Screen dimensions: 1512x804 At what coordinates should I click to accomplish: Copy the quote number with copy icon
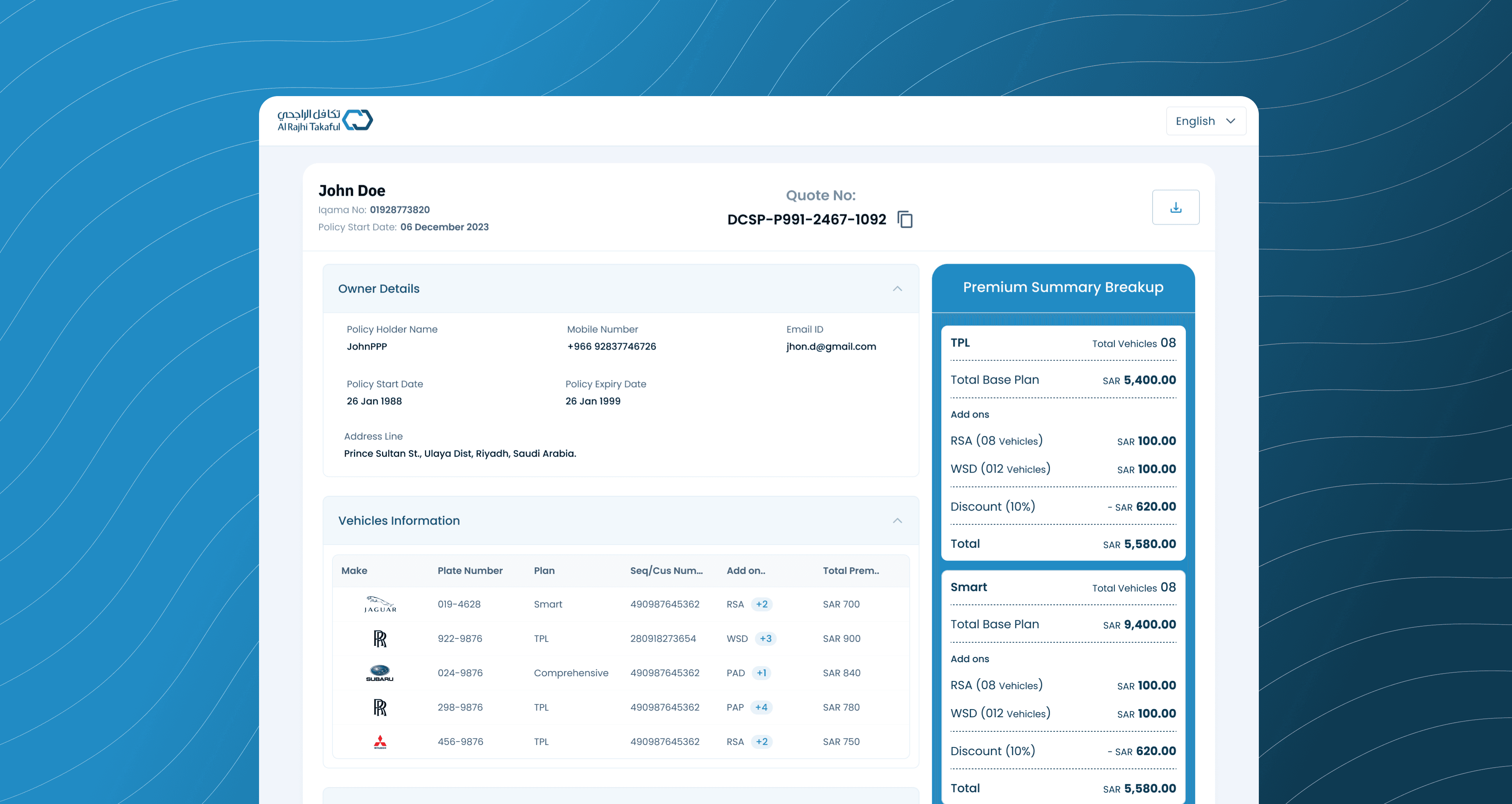coord(904,220)
